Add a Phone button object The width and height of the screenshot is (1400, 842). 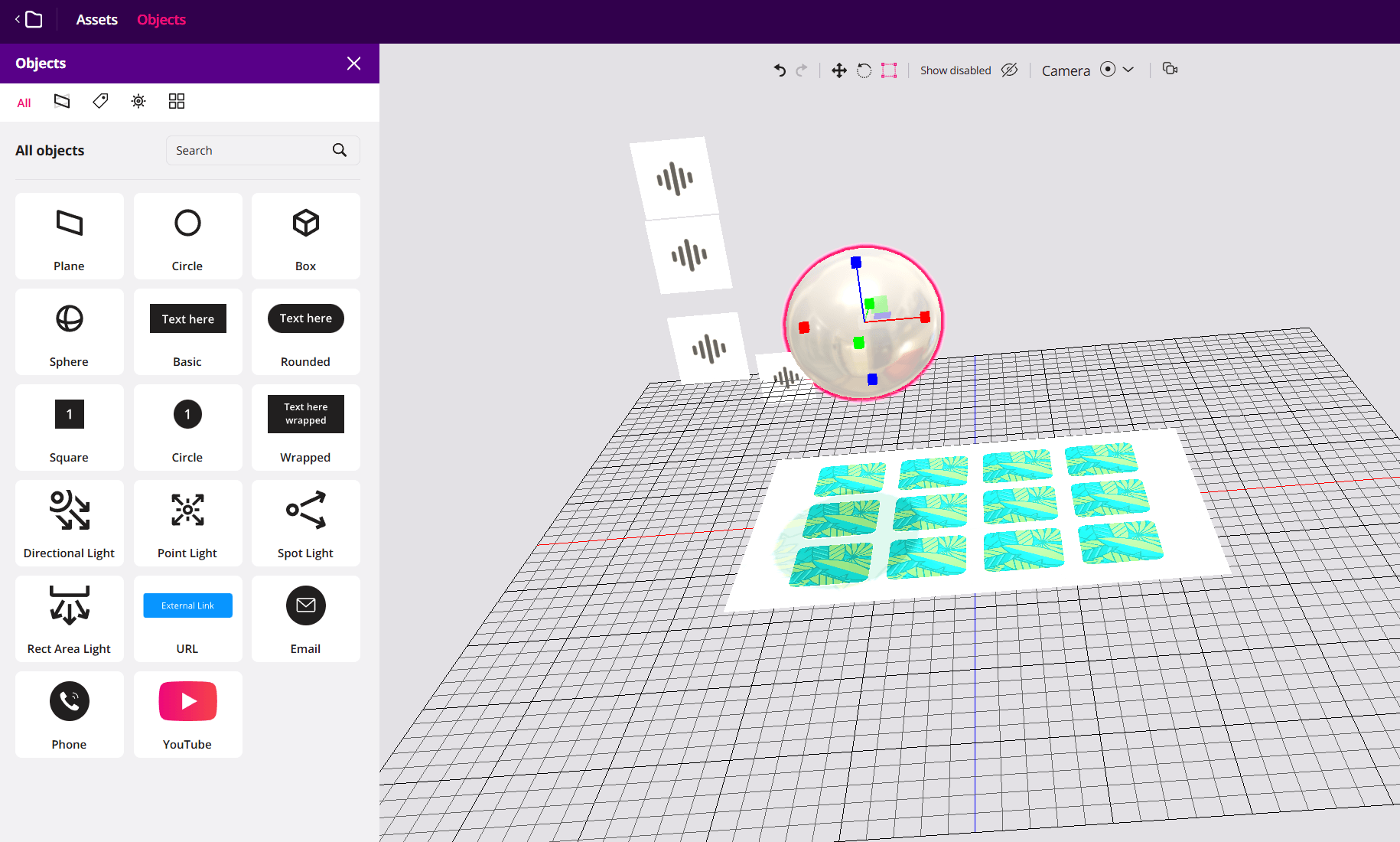69,714
